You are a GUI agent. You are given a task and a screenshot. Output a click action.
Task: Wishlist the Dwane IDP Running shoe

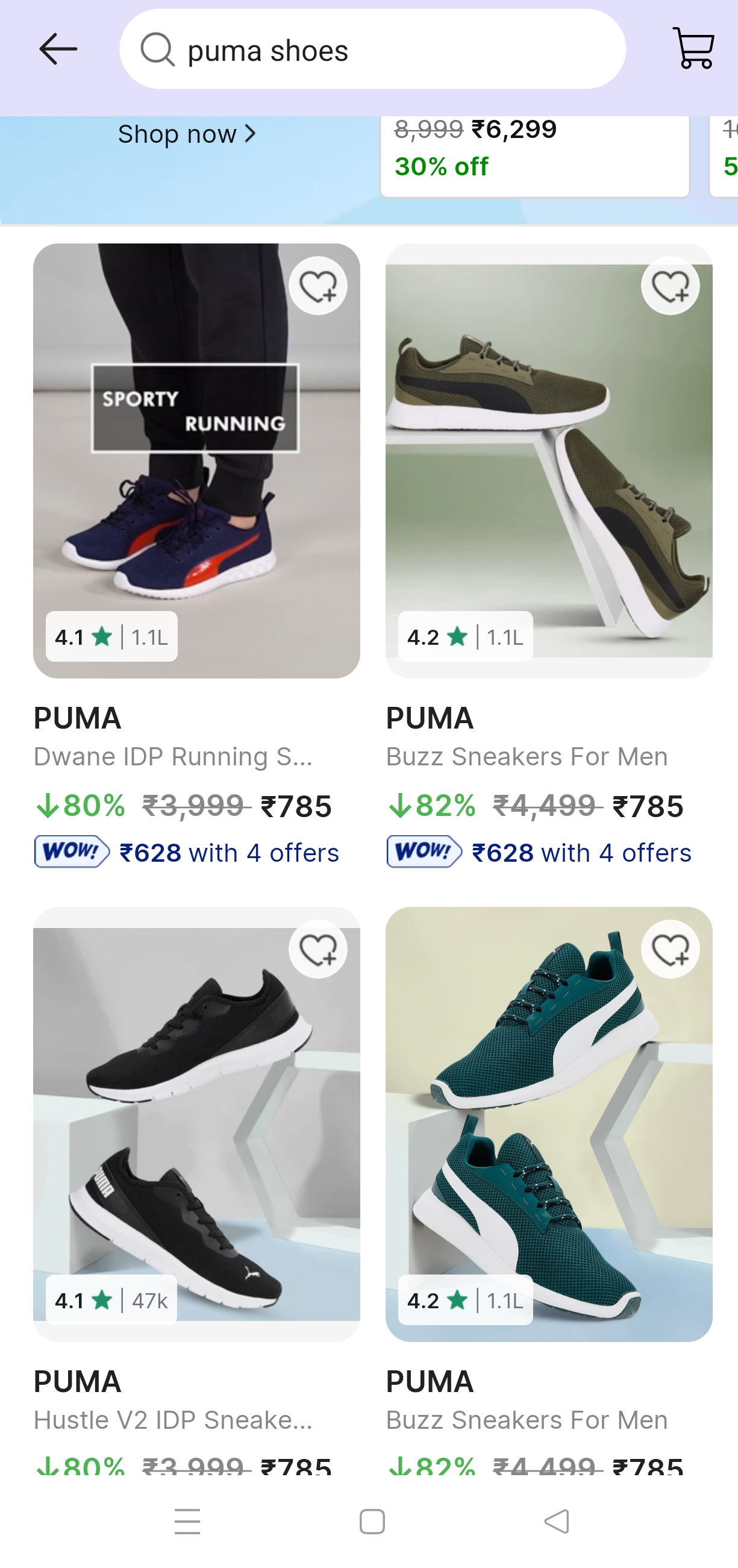pos(317,286)
